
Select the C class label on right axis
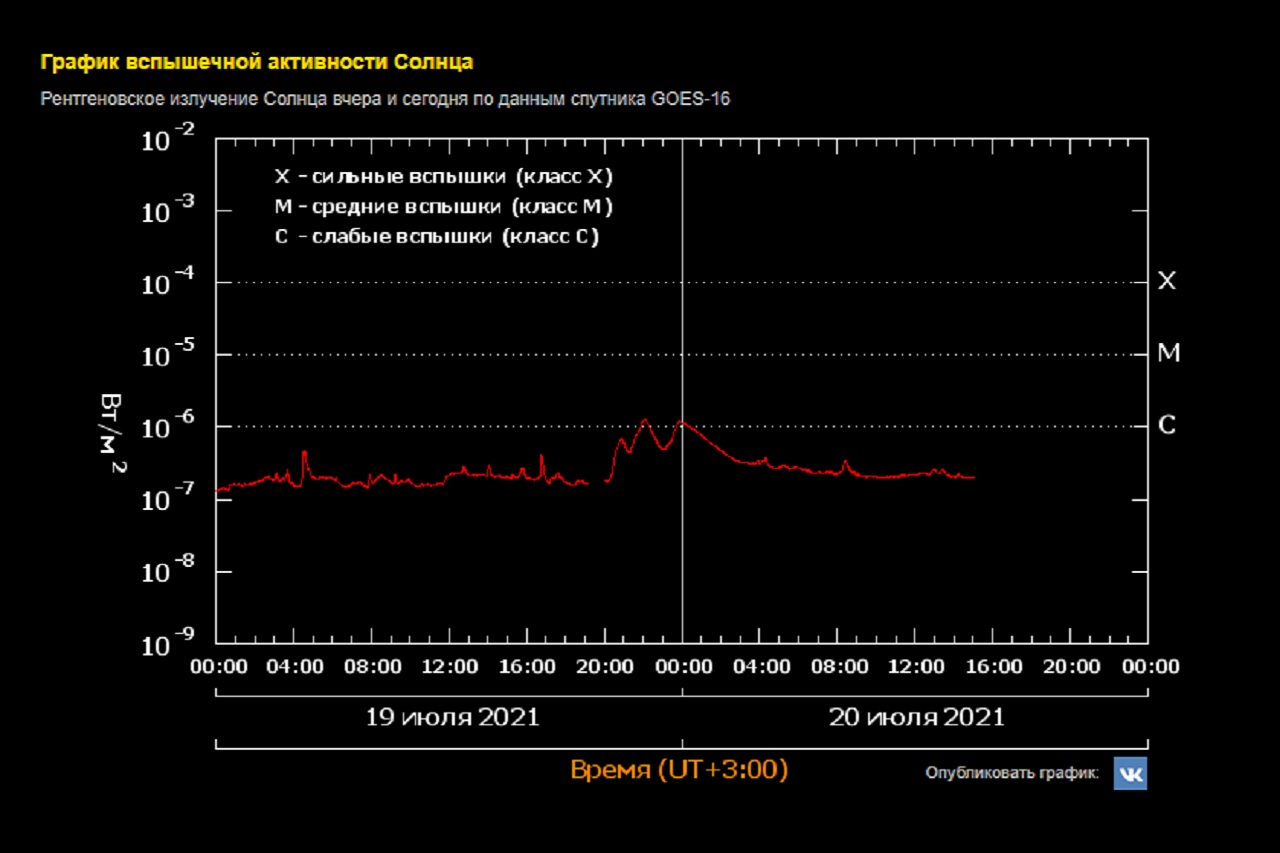[1166, 425]
